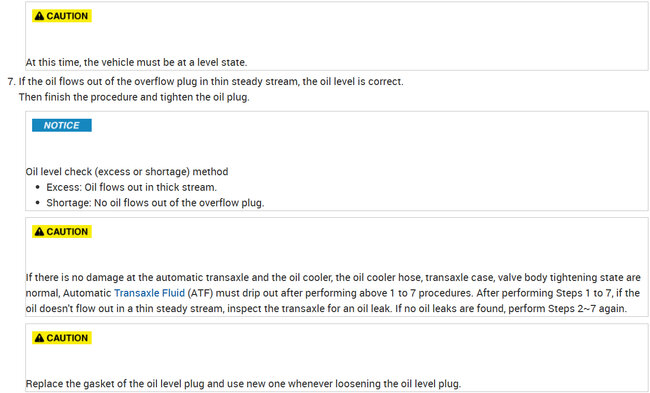Click the 'Oil level check (excess or shortage) method' heading

pos(127,172)
